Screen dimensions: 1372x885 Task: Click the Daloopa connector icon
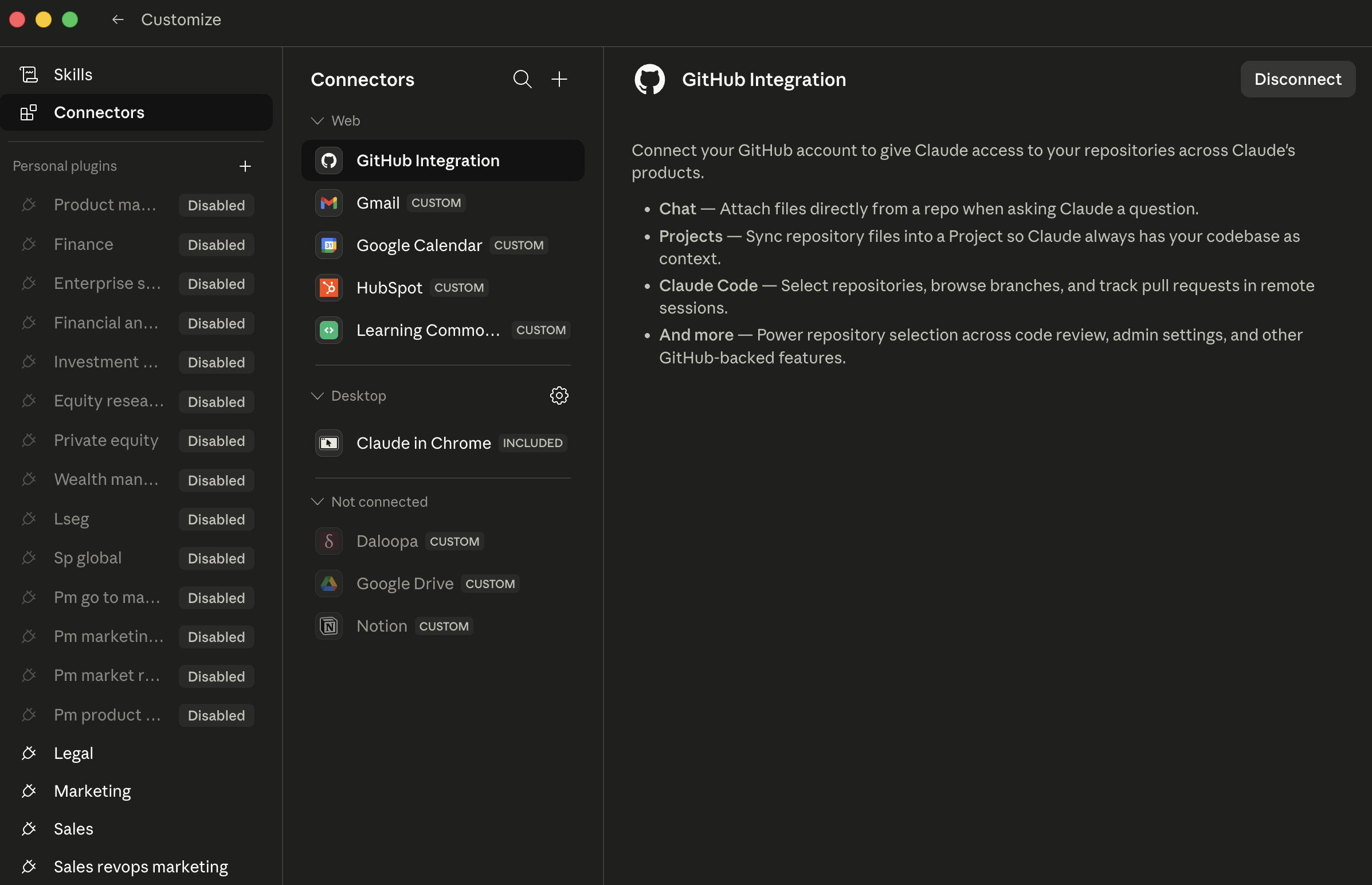[x=328, y=541]
